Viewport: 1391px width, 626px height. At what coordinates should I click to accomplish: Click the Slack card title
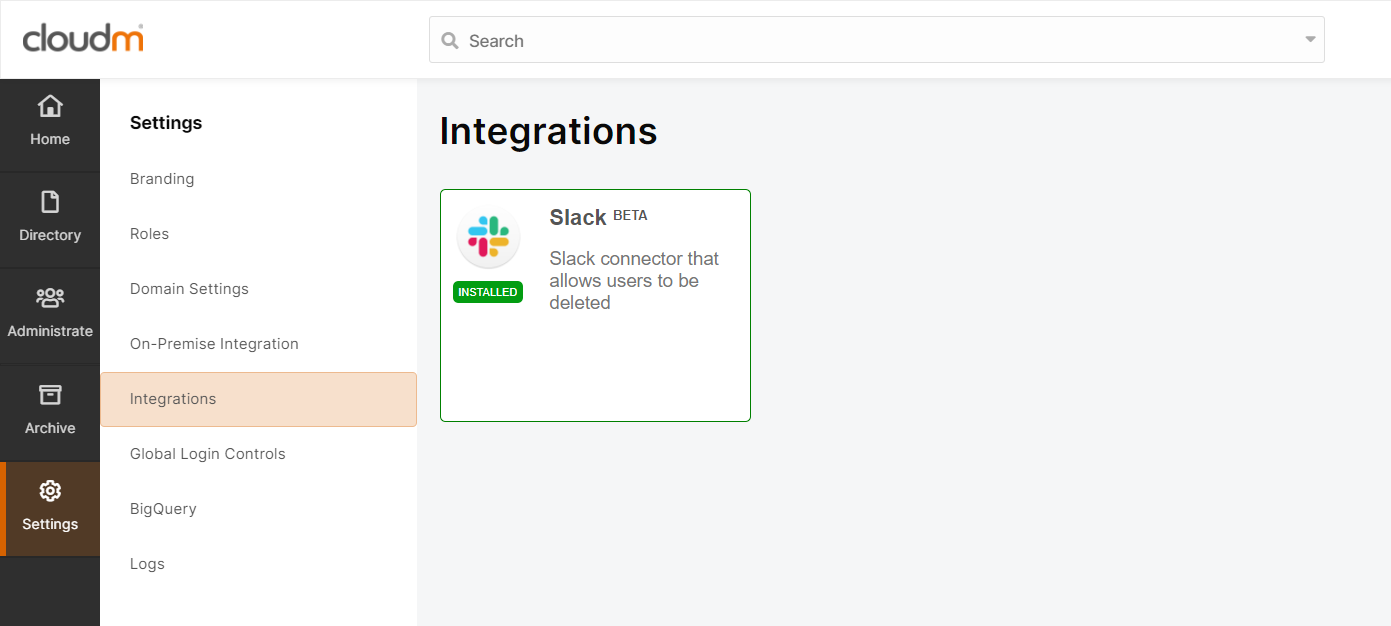point(578,217)
